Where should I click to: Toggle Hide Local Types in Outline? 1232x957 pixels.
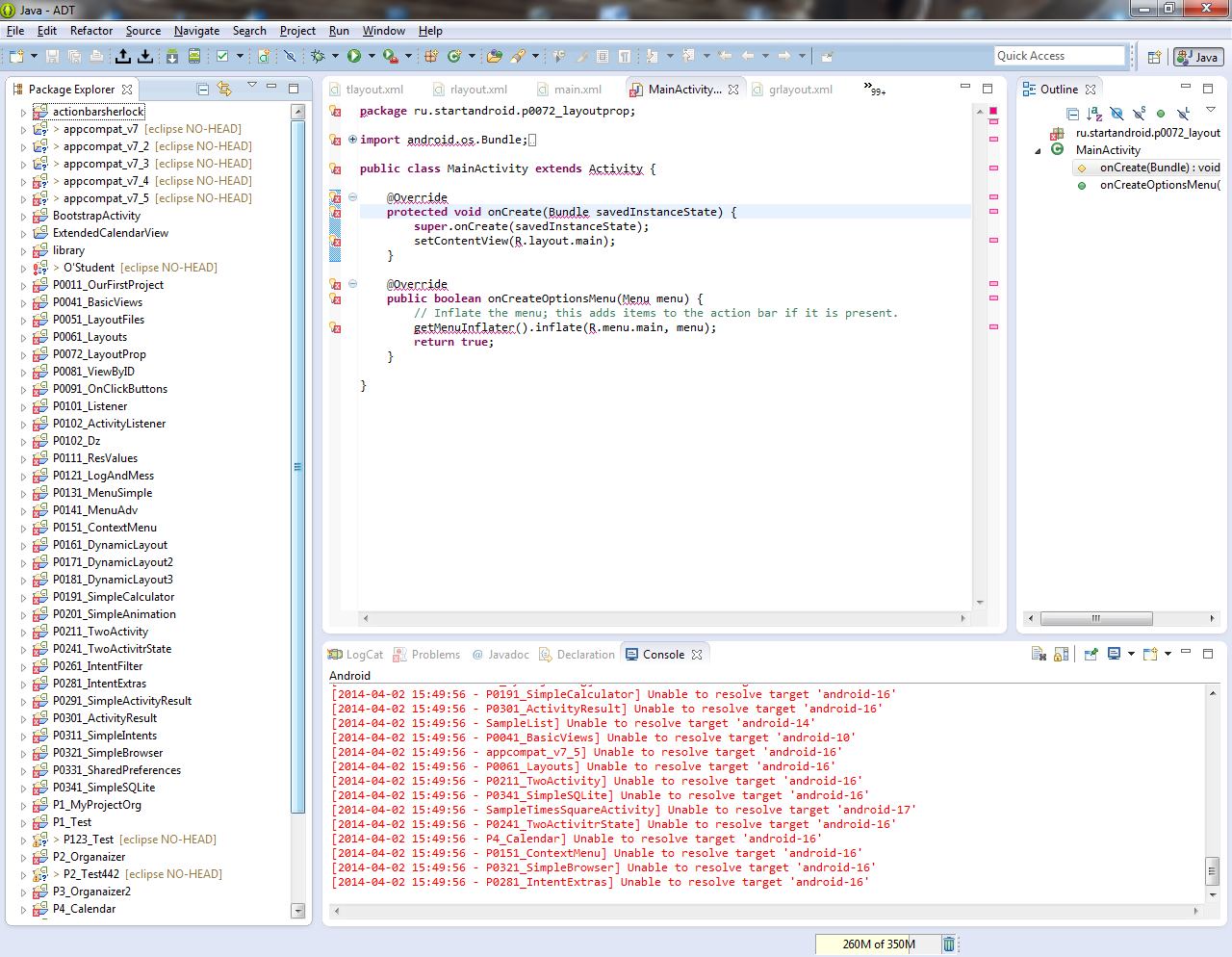(1183, 114)
